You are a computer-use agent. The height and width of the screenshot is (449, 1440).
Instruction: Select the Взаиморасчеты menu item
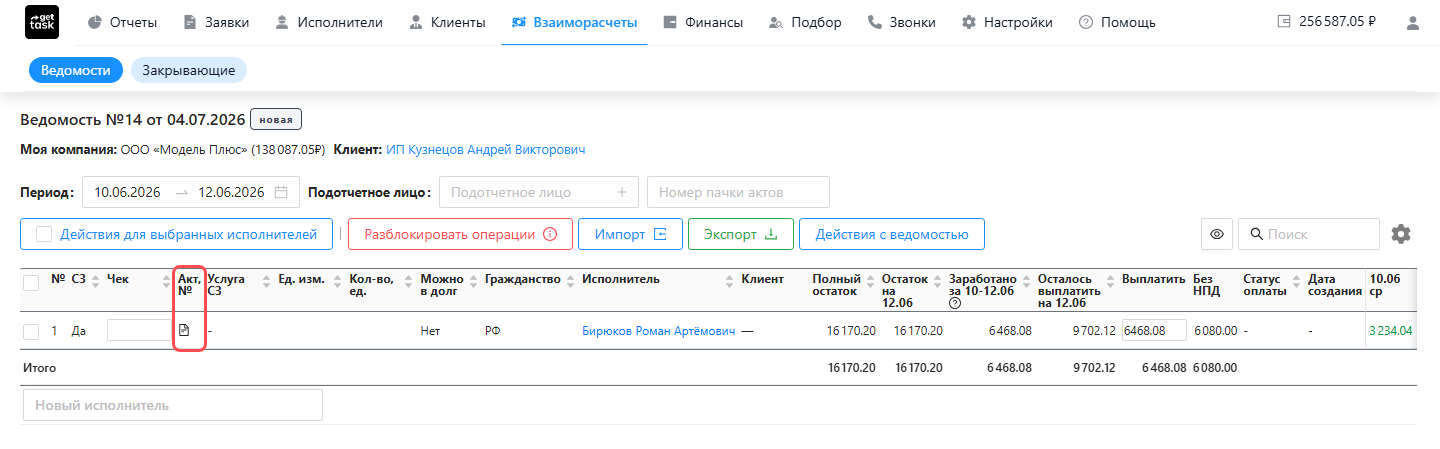(574, 22)
